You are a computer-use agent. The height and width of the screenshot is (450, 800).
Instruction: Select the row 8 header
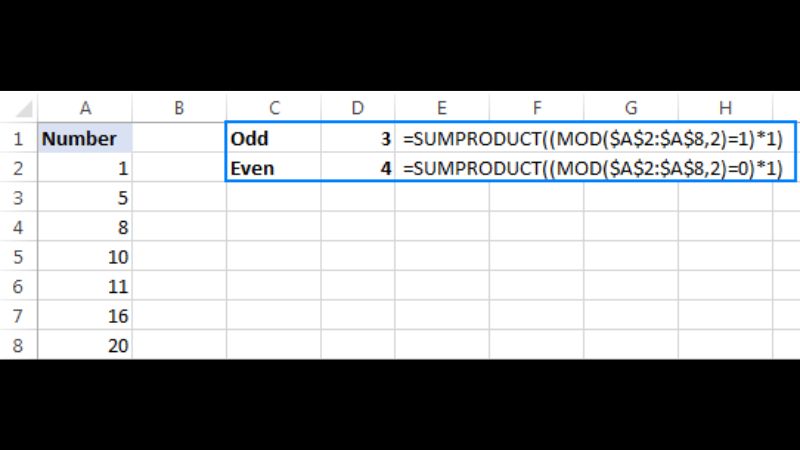[18, 346]
